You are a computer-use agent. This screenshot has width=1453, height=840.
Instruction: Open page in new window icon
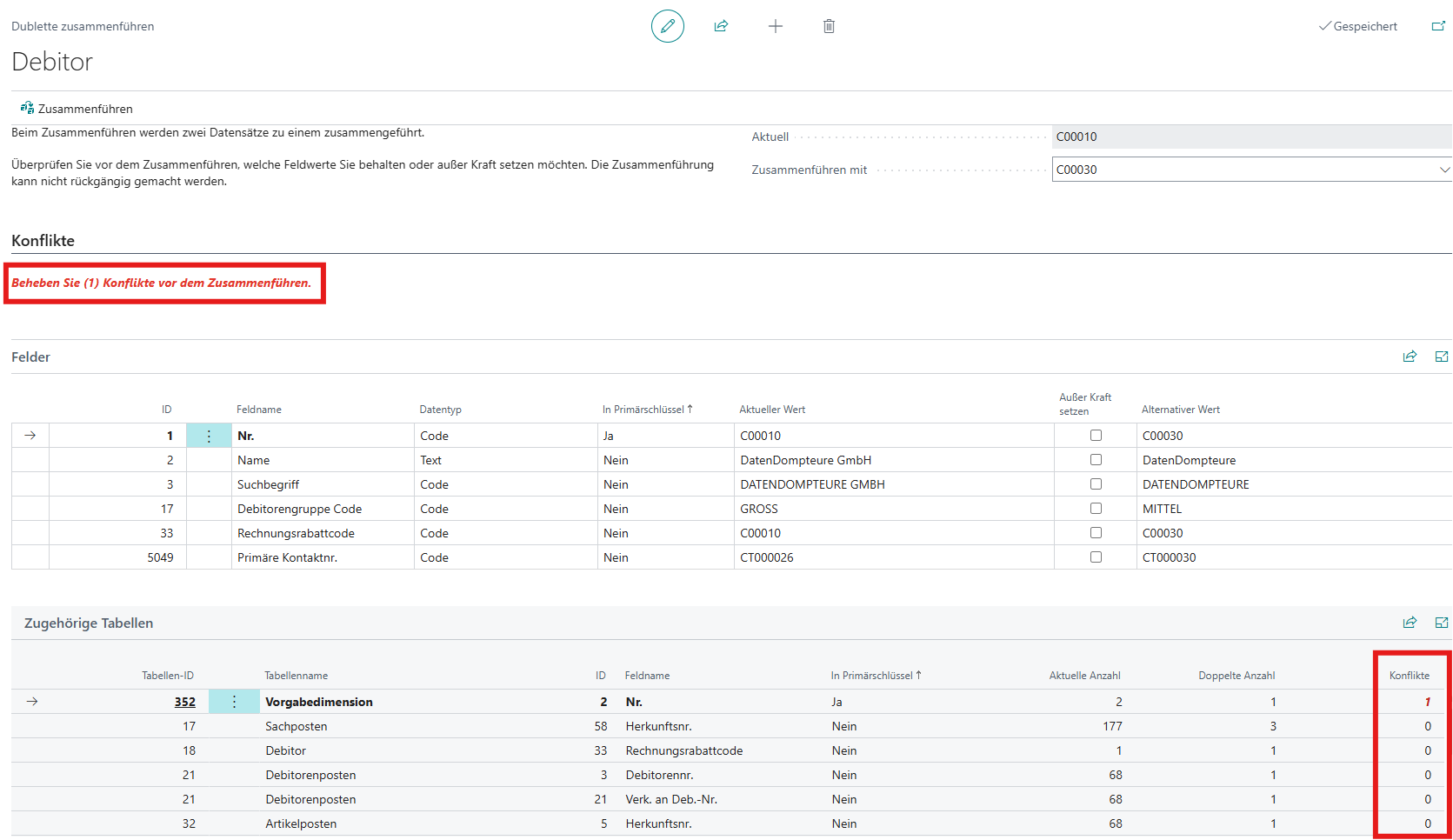[1438, 26]
